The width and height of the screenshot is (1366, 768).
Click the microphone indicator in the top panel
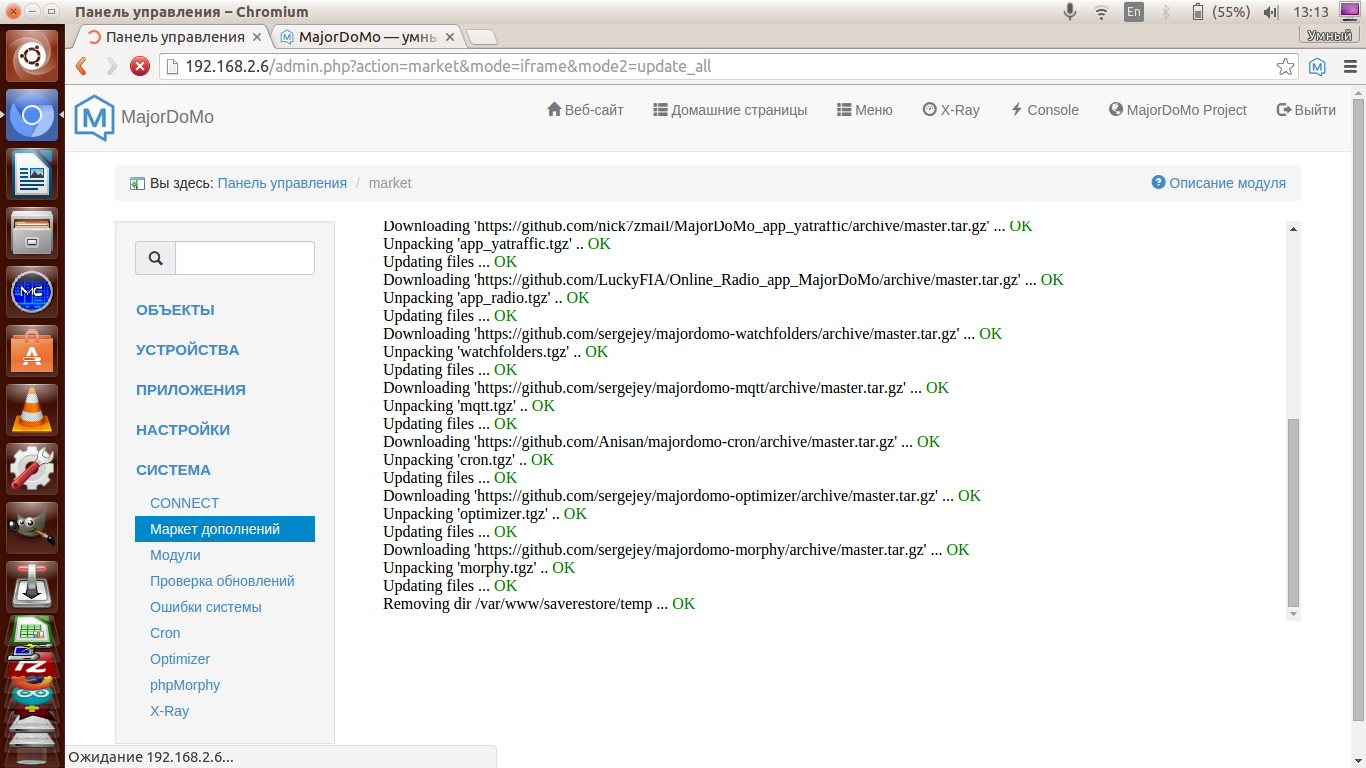tap(1070, 12)
